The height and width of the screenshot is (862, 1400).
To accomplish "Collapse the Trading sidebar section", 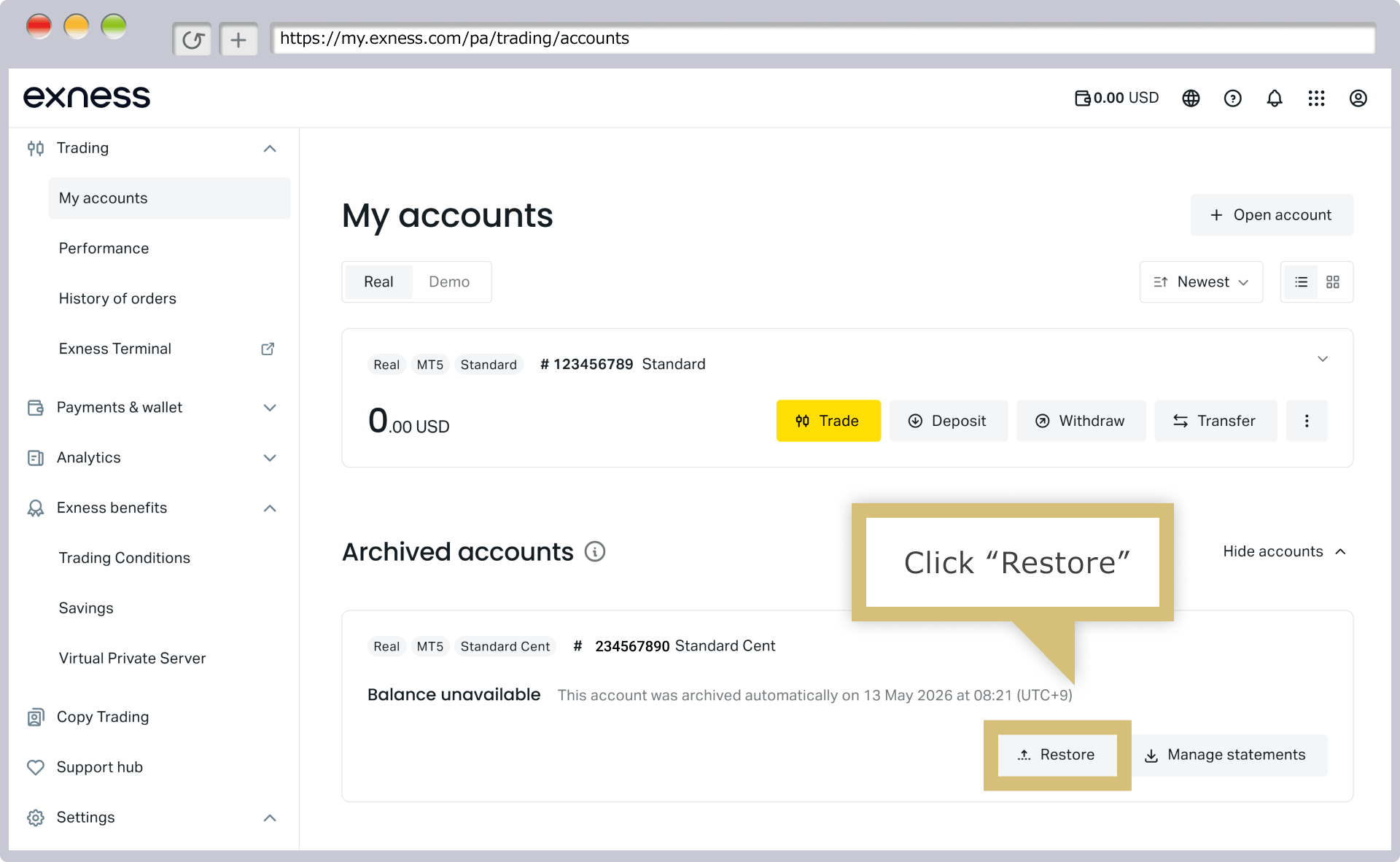I will 270,149.
